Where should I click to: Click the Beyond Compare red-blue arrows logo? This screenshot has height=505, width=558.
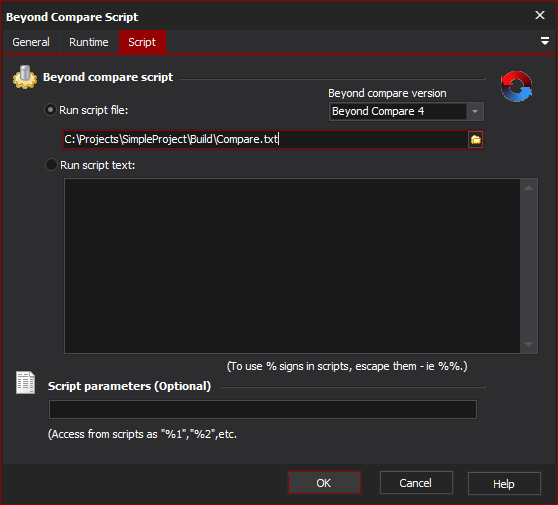point(516,86)
